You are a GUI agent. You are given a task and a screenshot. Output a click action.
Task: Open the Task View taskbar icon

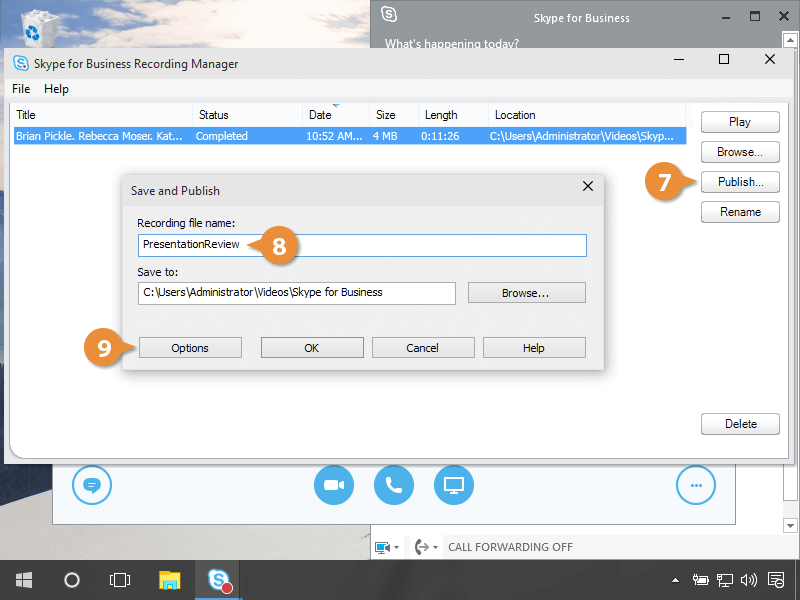(120, 579)
